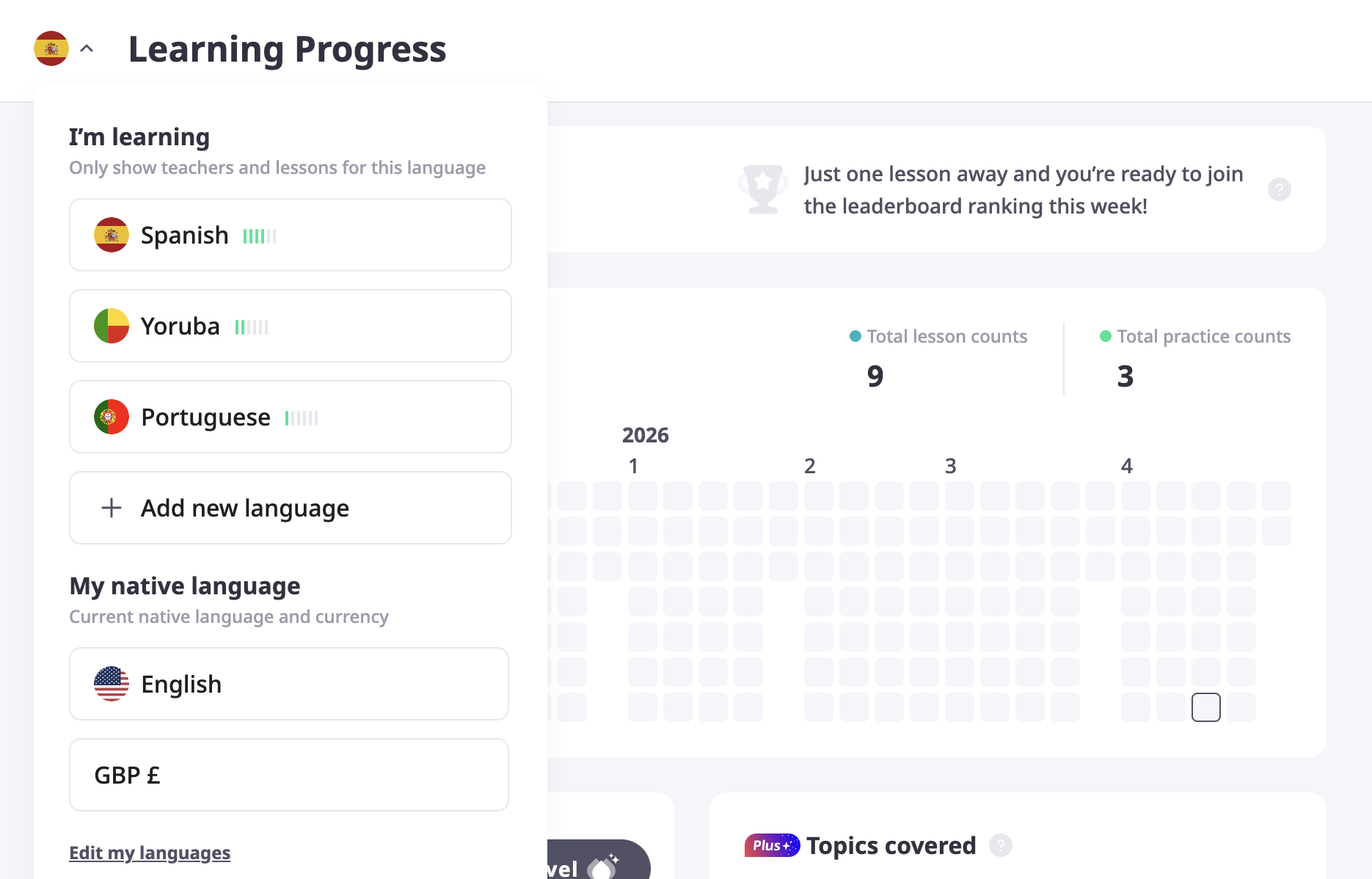Click the Total lesson counts legend dot
Screen dimensions: 1372x879
tap(855, 336)
